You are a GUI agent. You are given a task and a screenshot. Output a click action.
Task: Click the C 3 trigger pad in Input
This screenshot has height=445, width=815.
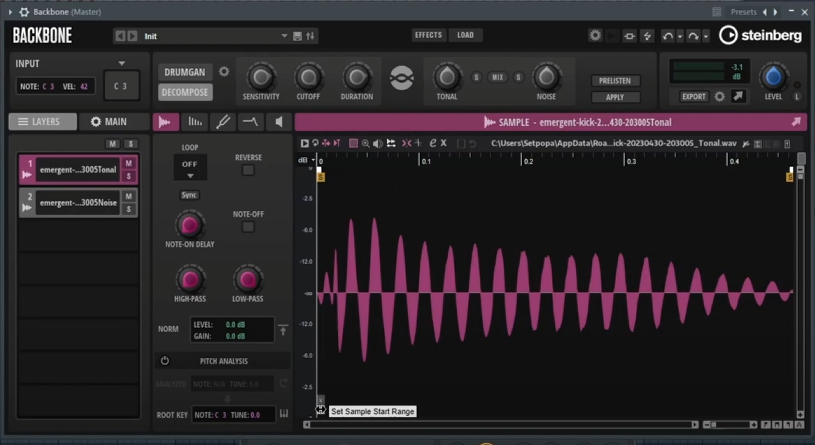click(x=121, y=86)
